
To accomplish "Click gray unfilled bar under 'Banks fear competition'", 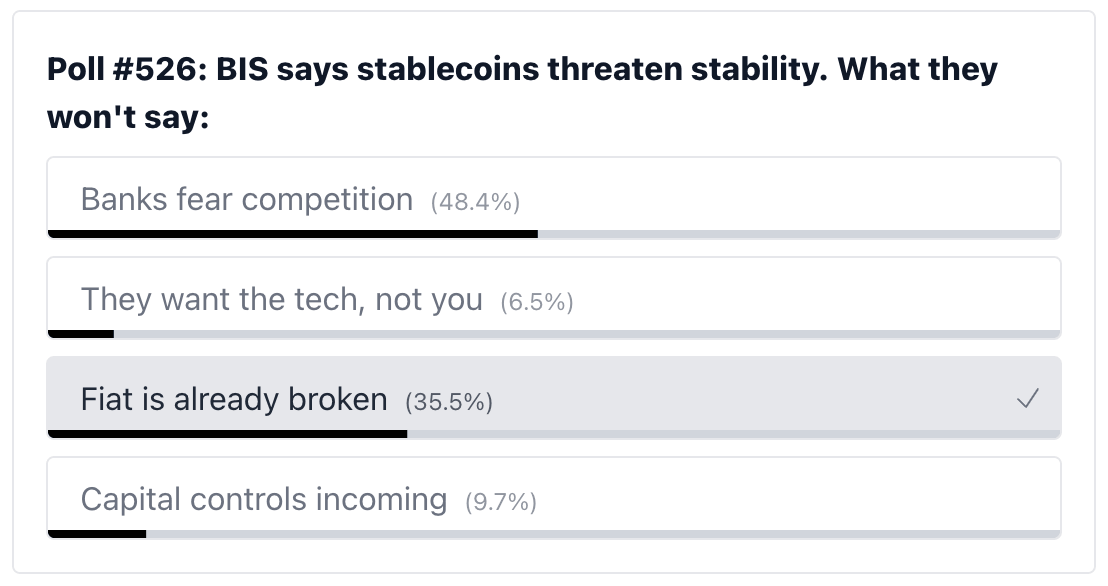I will 798,234.
